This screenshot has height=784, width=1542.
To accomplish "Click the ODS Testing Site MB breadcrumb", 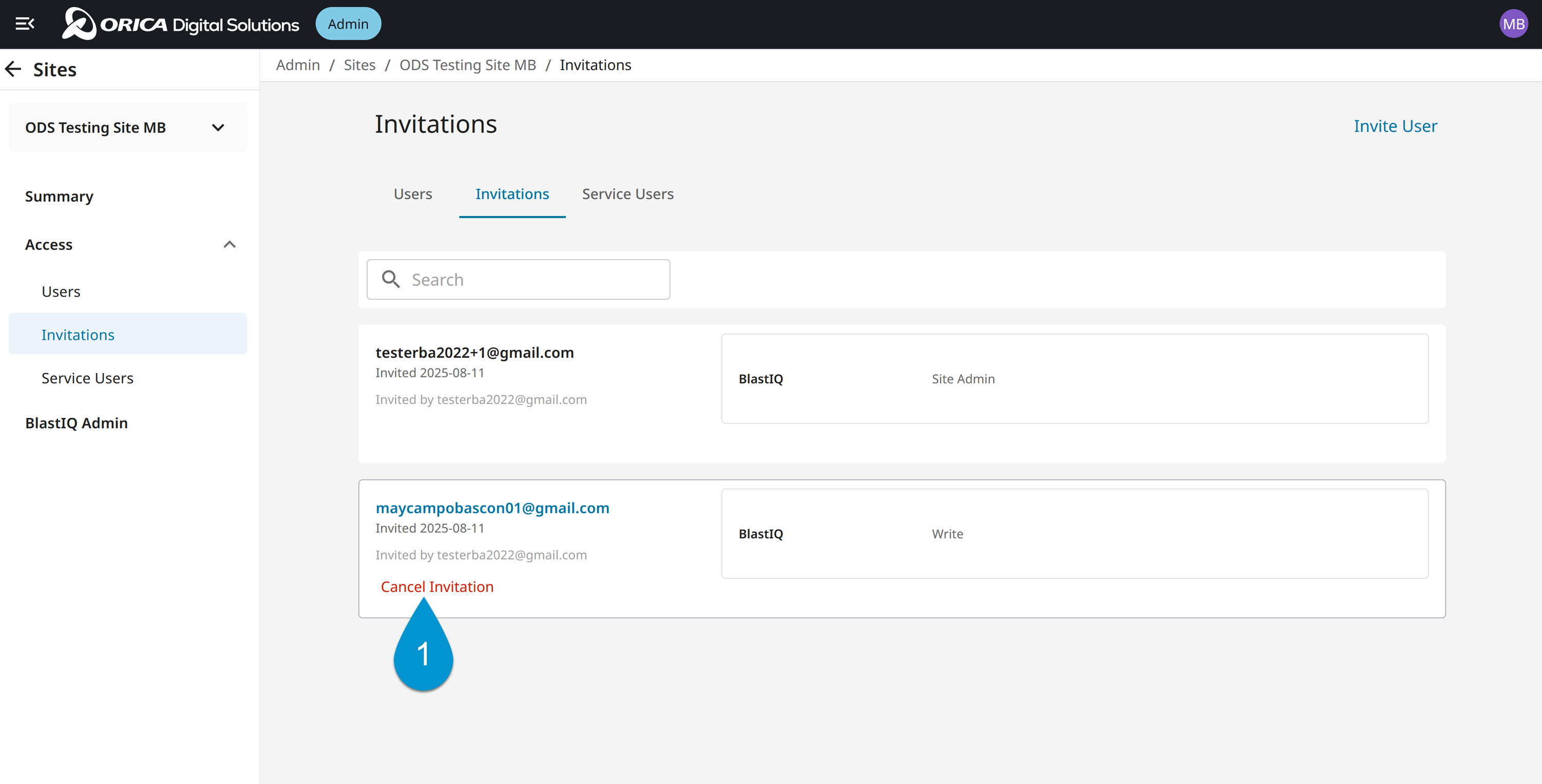I will [467, 65].
